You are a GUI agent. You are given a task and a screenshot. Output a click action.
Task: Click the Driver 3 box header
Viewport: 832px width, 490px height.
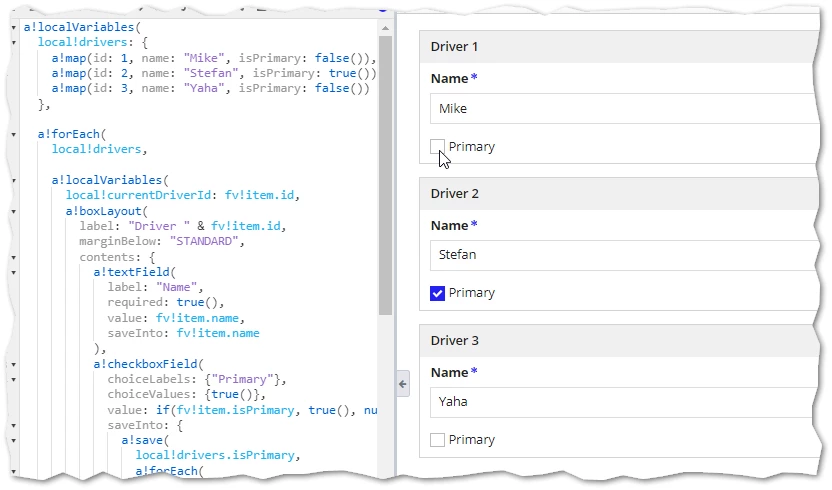click(x=621, y=341)
